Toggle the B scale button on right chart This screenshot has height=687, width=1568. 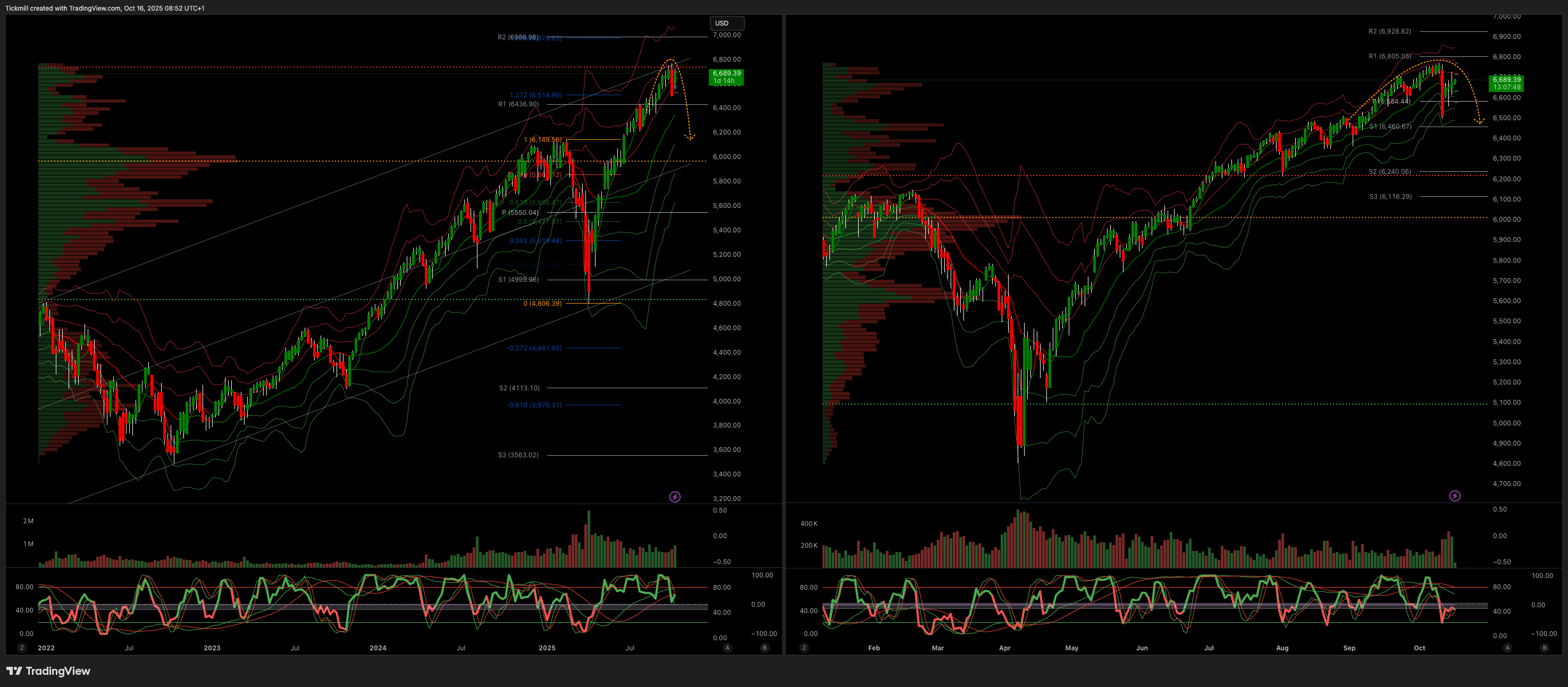coord(1544,648)
